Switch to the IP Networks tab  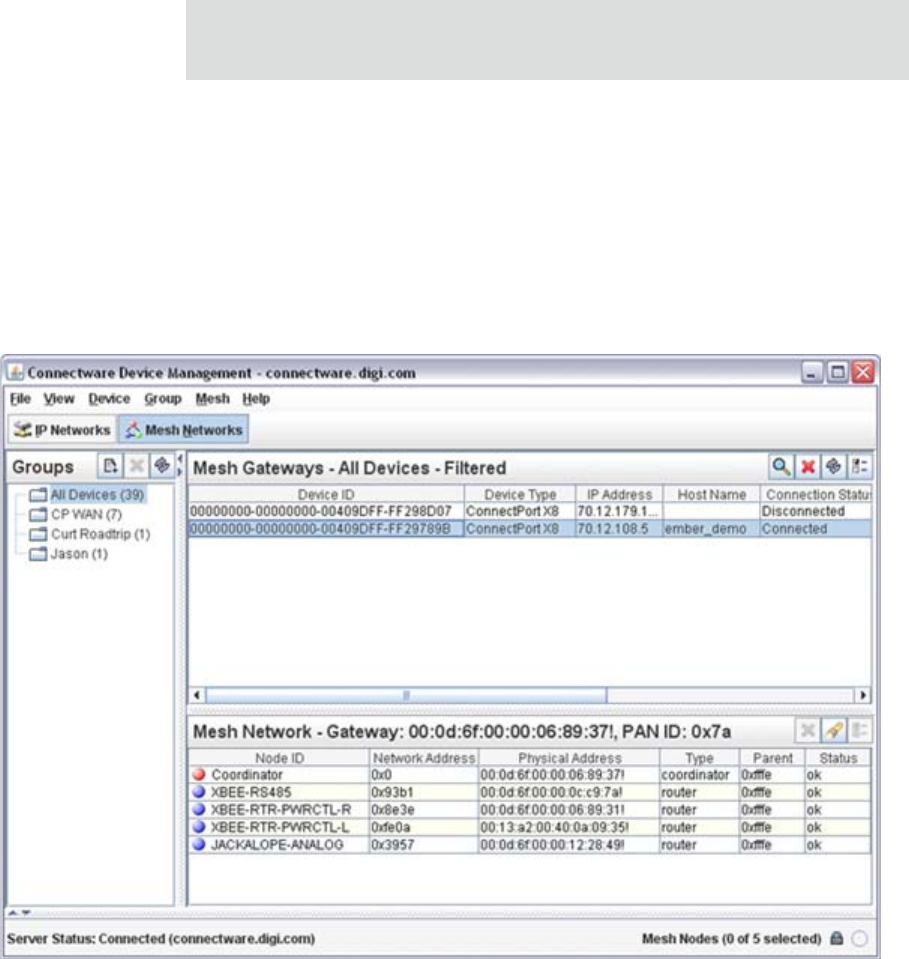62,430
